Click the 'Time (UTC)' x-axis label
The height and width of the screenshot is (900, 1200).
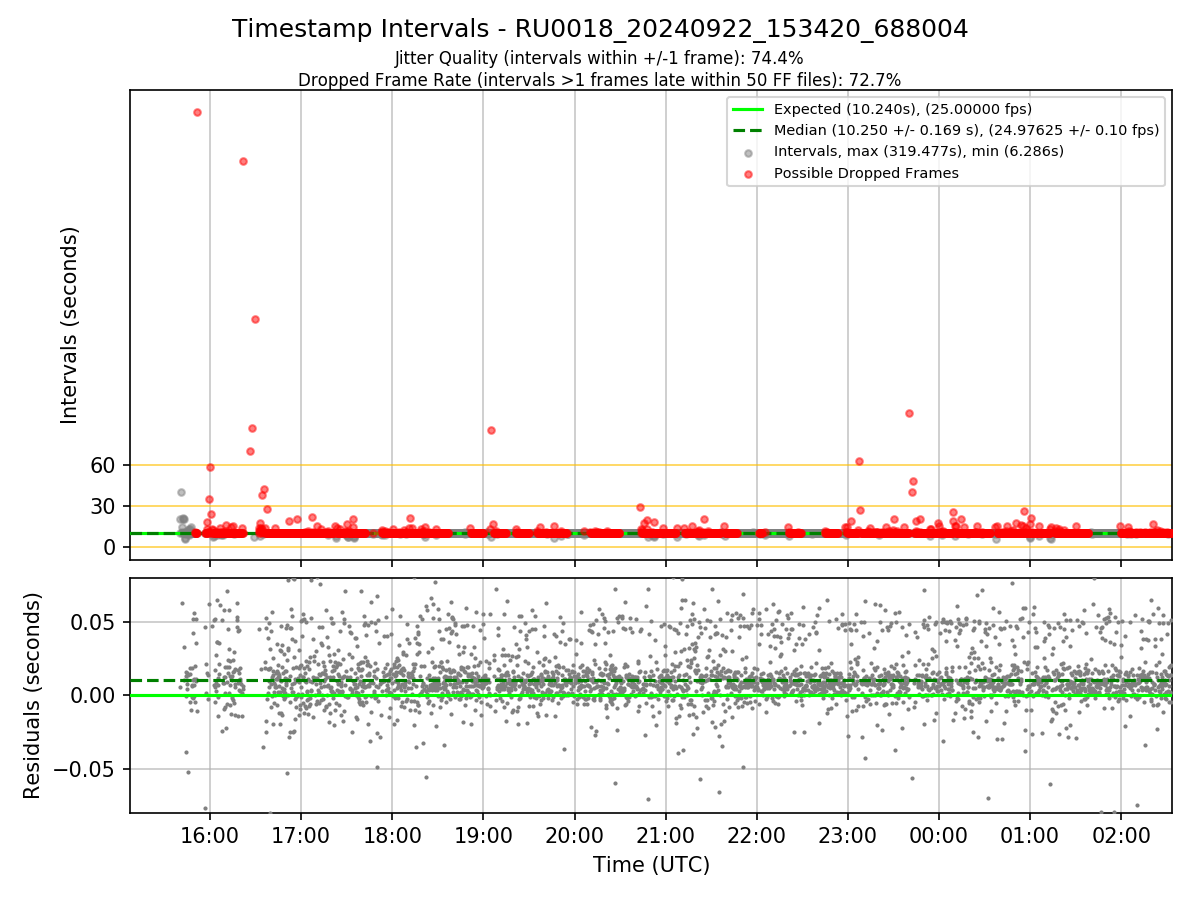(x=651, y=865)
